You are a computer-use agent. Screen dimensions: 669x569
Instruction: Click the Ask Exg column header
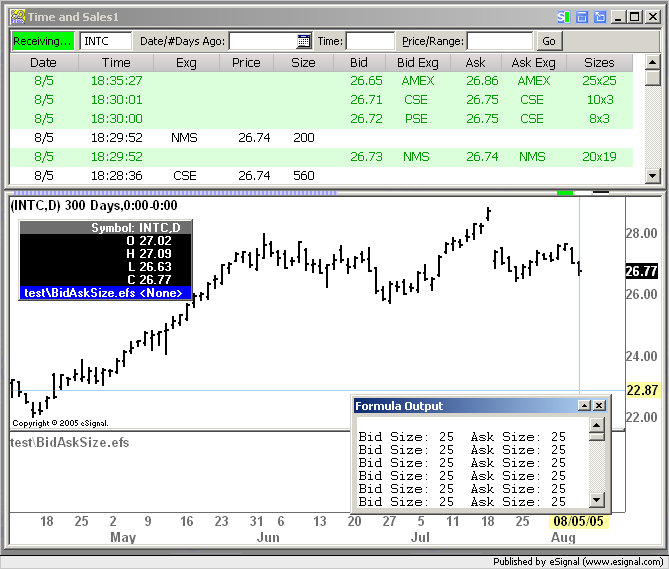coord(533,63)
